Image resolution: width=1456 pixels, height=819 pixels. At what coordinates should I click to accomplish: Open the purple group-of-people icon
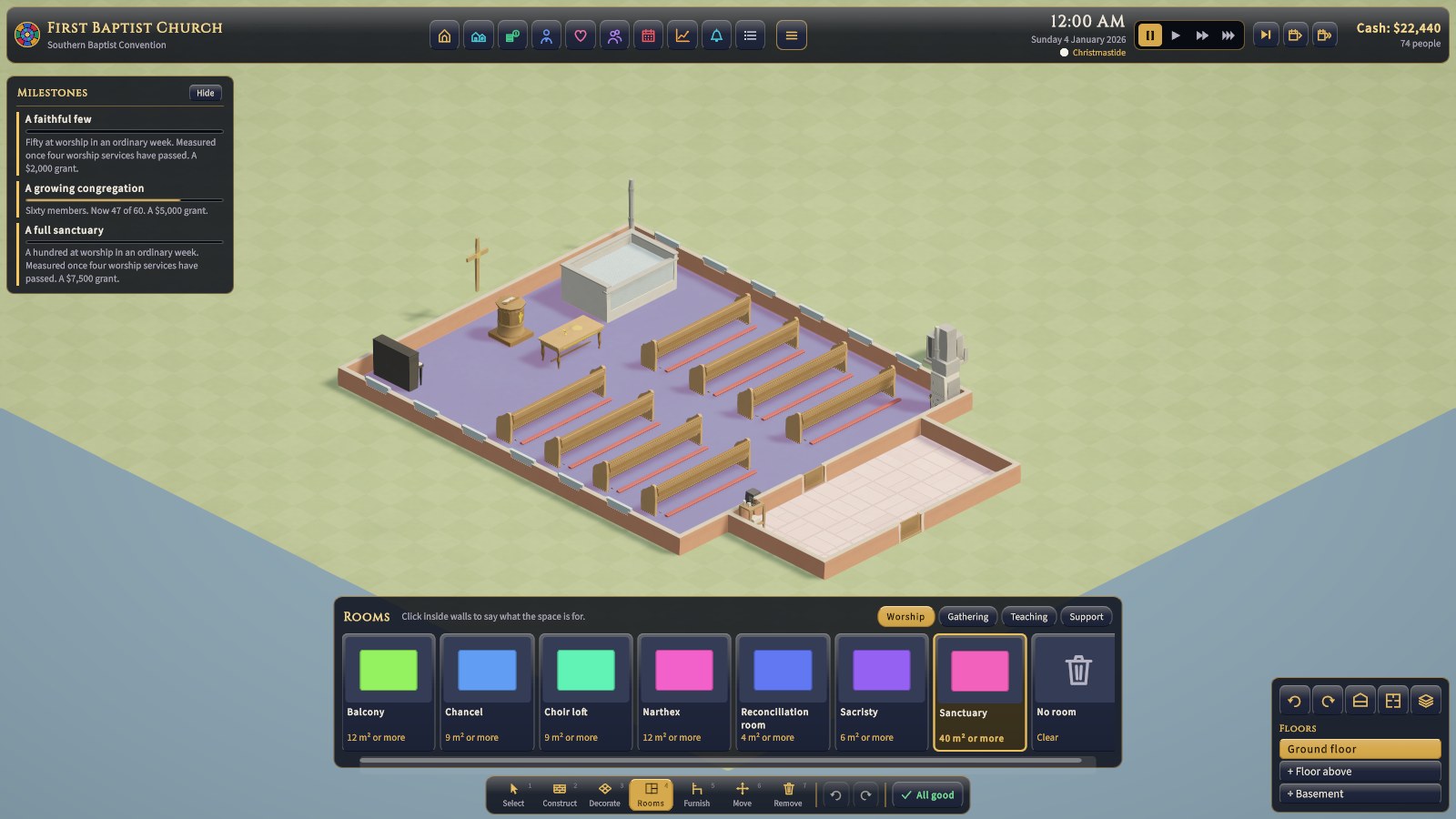coord(614,35)
